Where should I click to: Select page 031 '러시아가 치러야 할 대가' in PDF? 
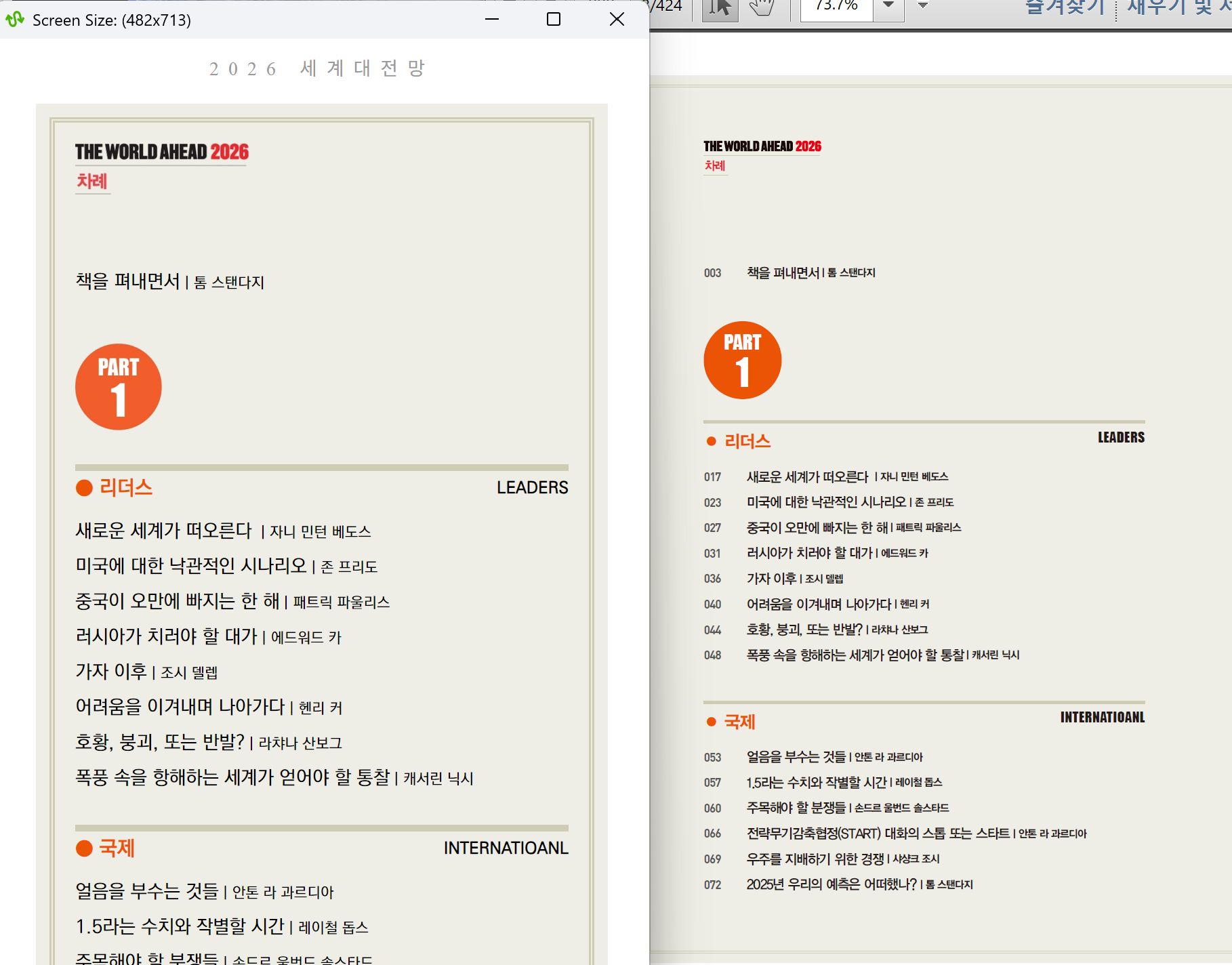(x=816, y=553)
